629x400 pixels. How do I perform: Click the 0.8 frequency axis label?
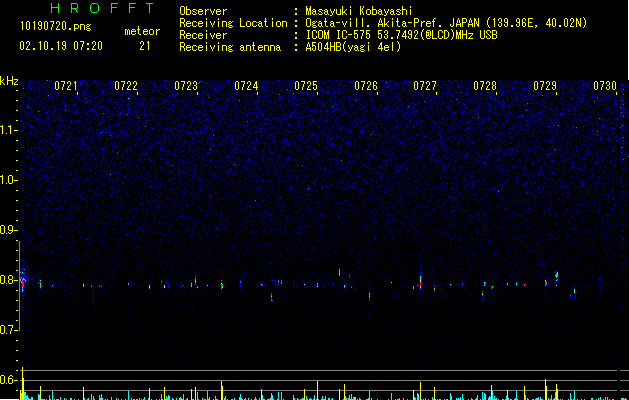(x=8, y=280)
